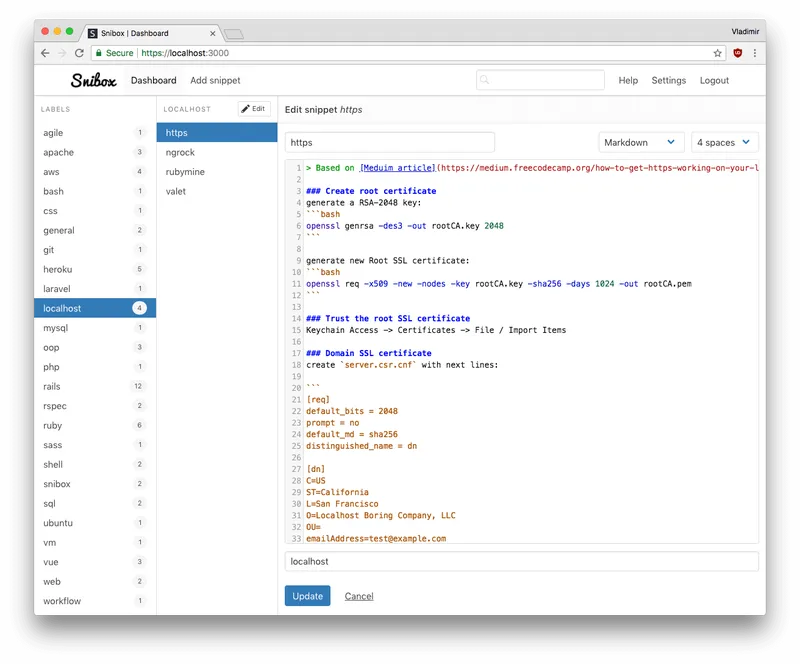Open Chrome three-dot menu
This screenshot has height=664, width=800.
pos(755,53)
